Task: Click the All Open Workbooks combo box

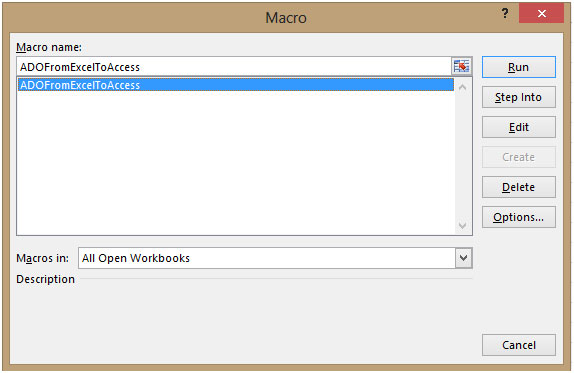Action: (275, 258)
